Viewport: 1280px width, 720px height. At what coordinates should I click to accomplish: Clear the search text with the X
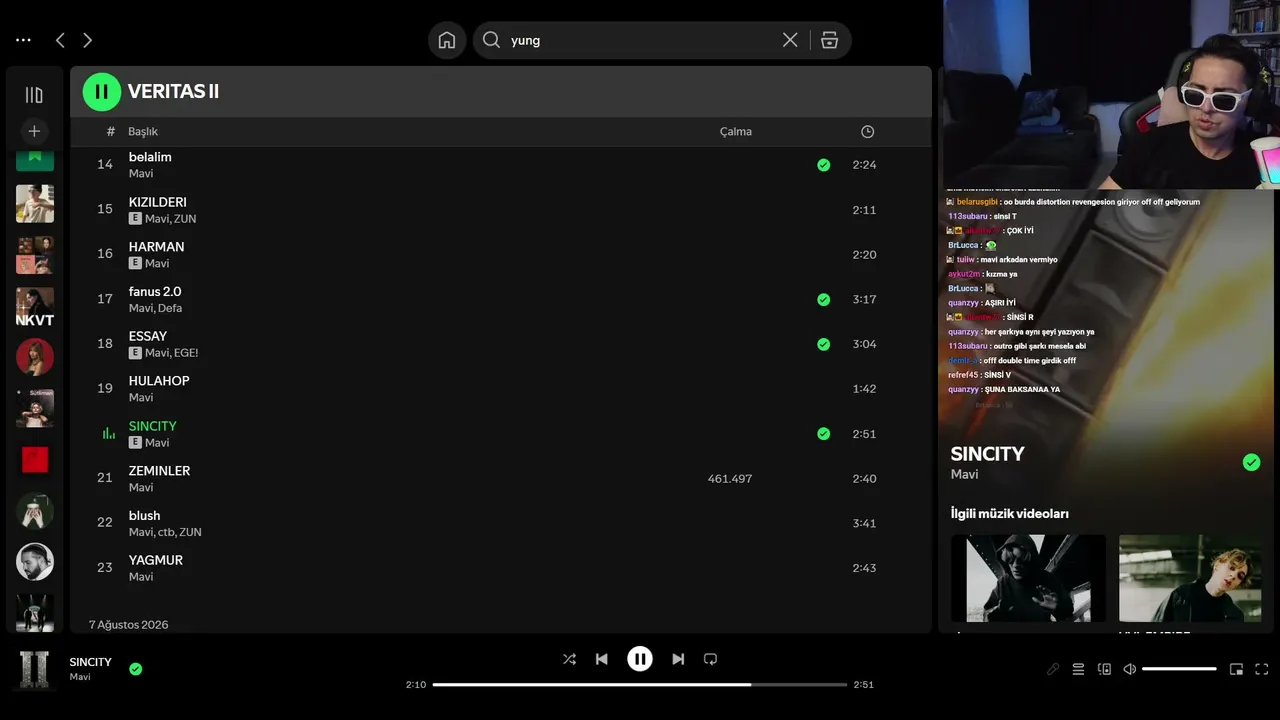click(790, 40)
